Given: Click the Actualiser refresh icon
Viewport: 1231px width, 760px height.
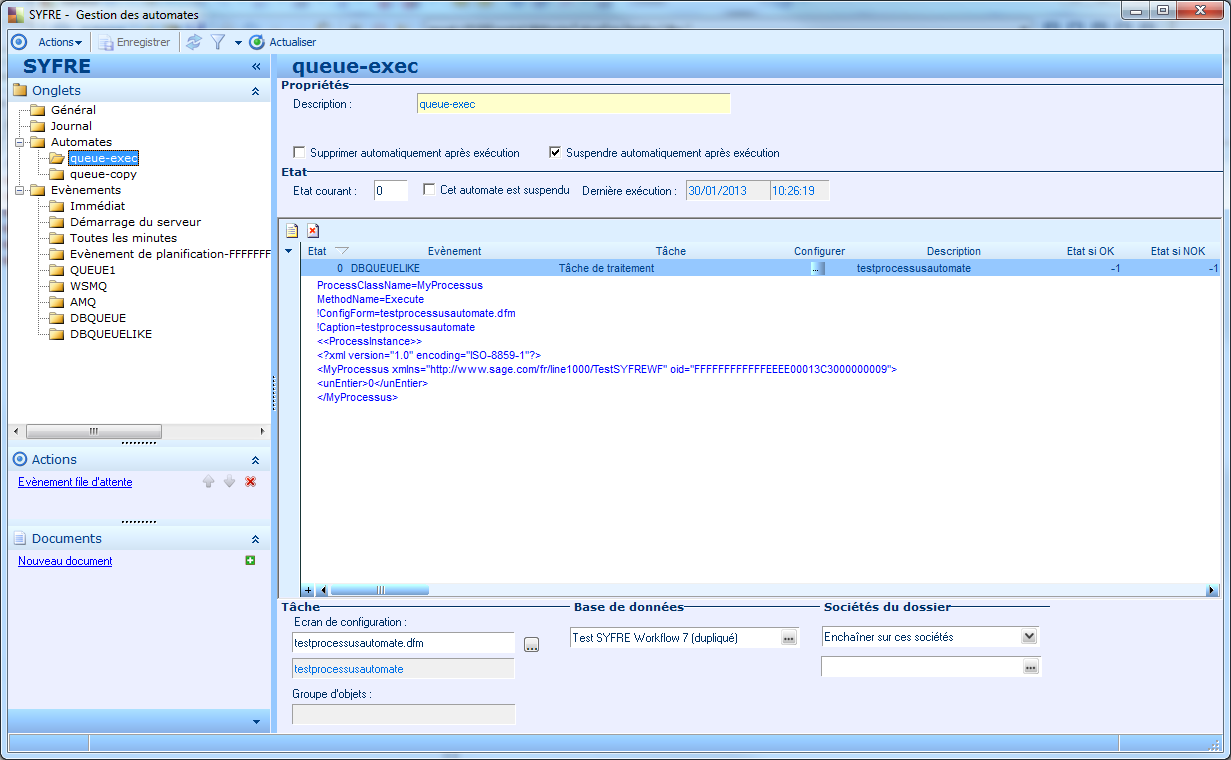Looking at the screenshot, I should pos(257,42).
